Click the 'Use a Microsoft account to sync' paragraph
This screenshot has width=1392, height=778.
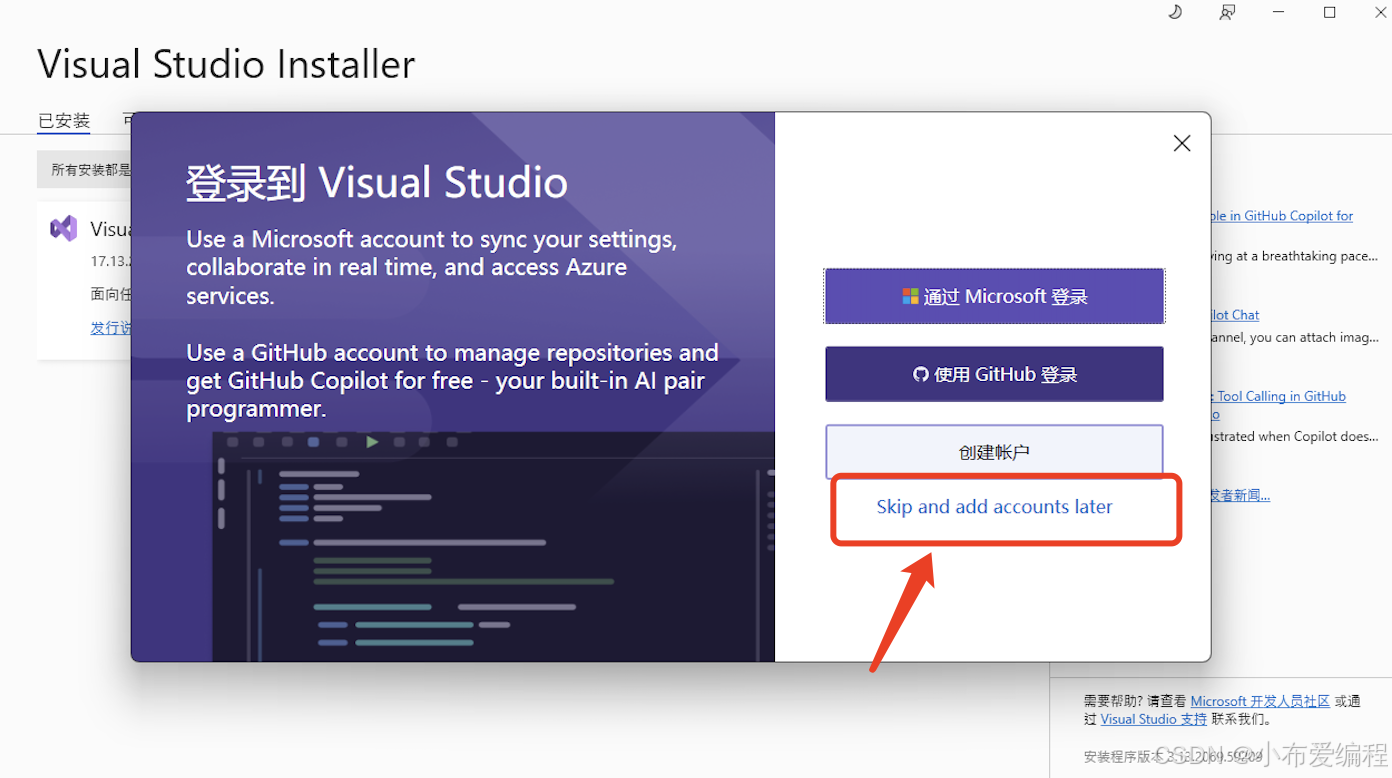coord(432,268)
